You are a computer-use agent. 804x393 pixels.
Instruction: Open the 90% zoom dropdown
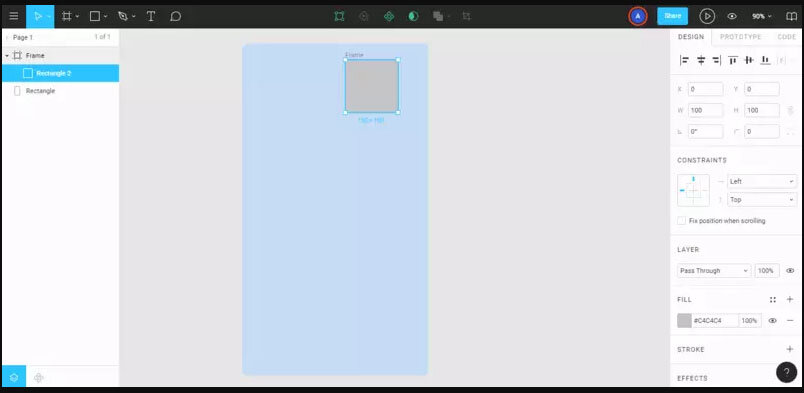coord(761,16)
